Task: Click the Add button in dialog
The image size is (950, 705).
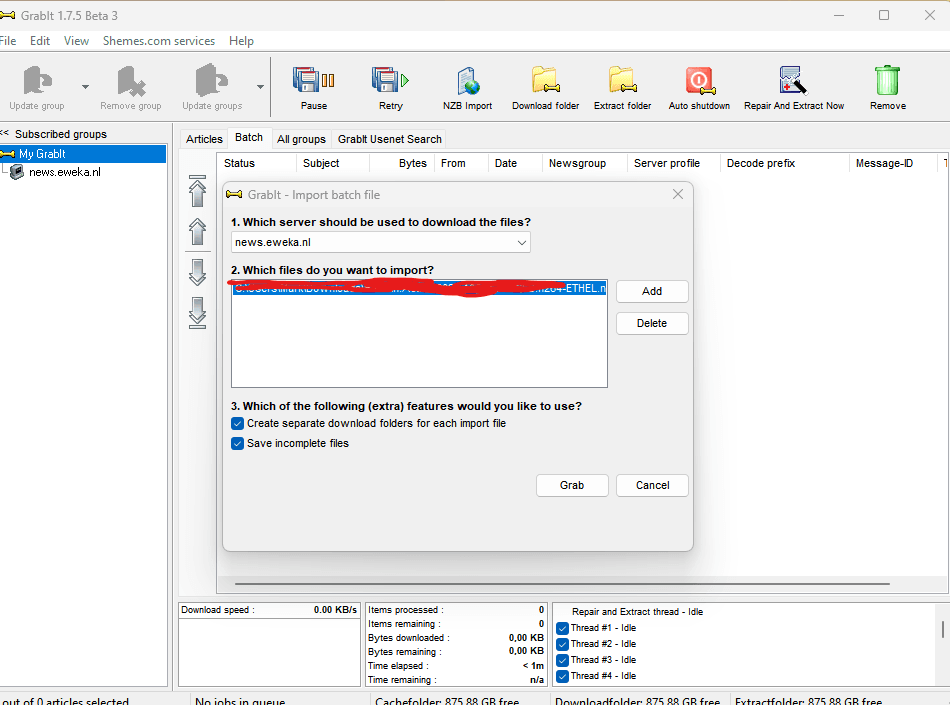Action: [652, 292]
